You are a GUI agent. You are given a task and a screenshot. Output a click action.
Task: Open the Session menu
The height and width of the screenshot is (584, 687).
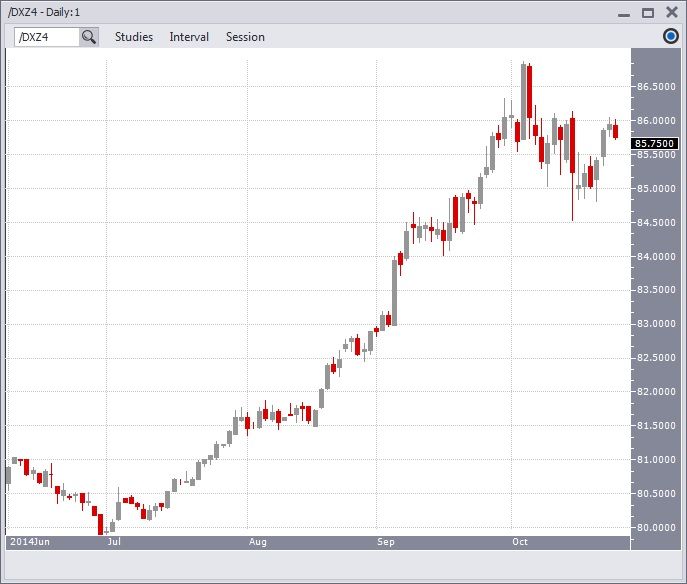[245, 37]
